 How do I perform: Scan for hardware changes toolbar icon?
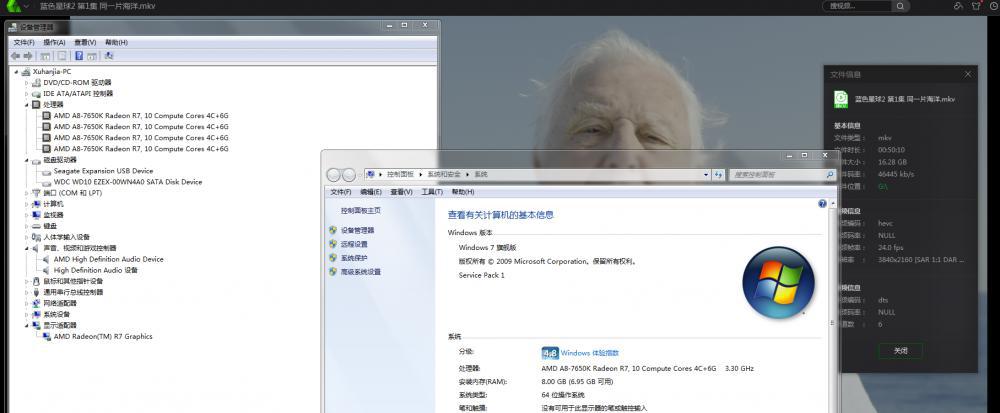pyautogui.click(x=109, y=56)
